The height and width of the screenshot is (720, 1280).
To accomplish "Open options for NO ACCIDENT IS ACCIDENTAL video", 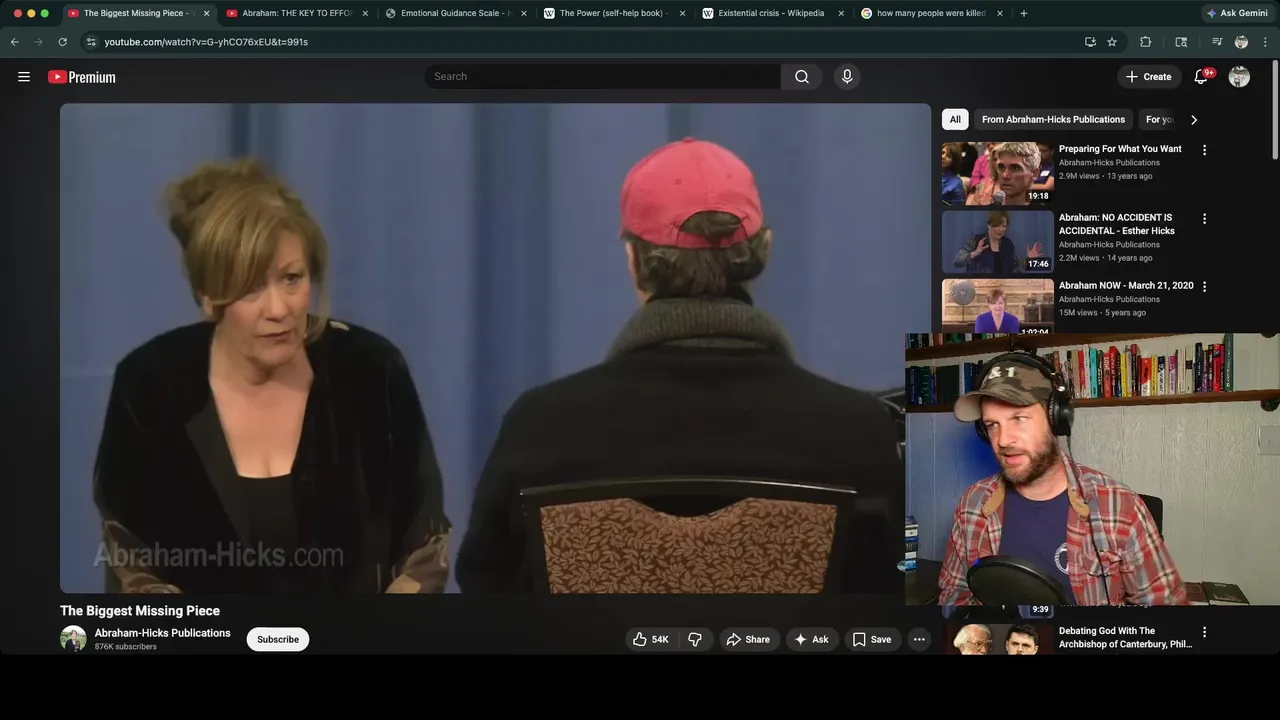I will (1204, 218).
